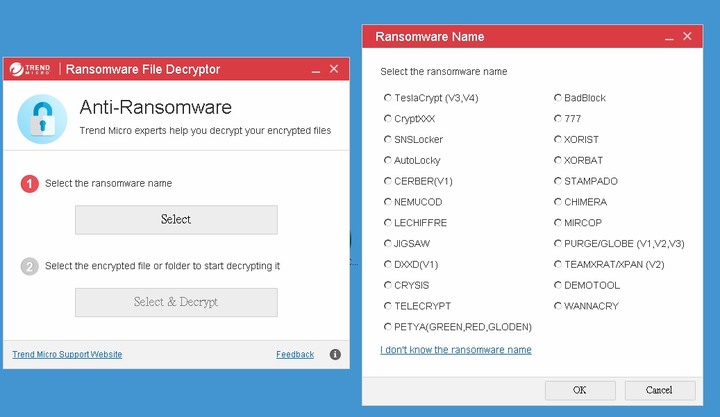Select CRYSIS ransomware
The height and width of the screenshot is (417, 720).
point(388,285)
